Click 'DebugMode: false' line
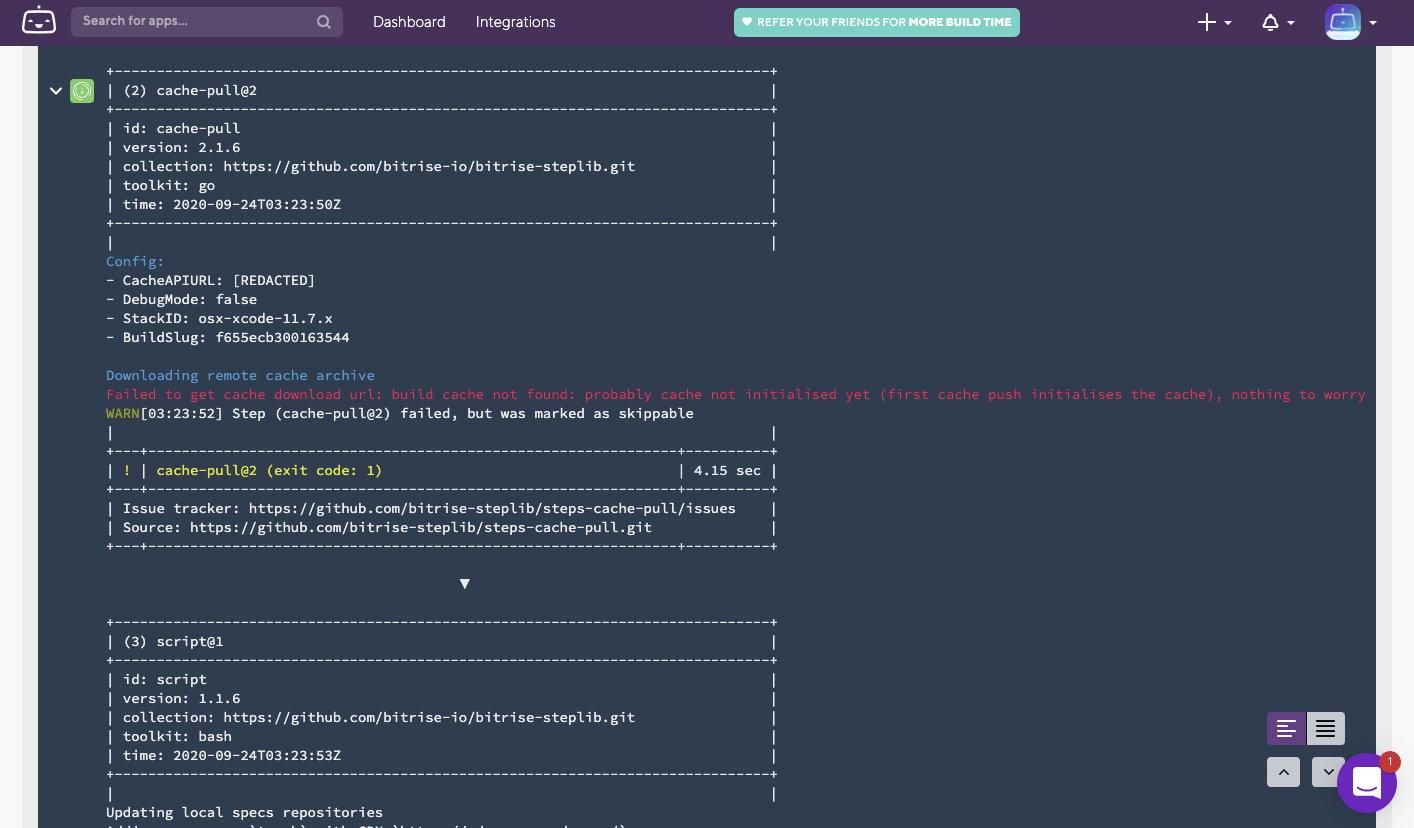 tap(182, 299)
